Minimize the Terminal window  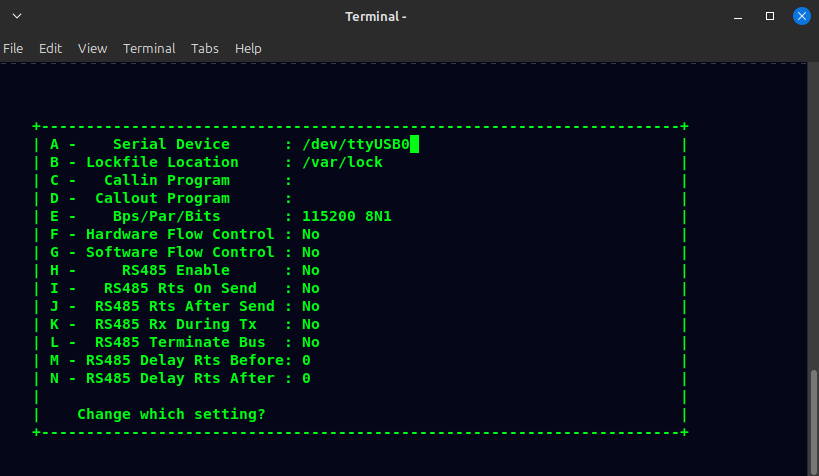click(741, 16)
